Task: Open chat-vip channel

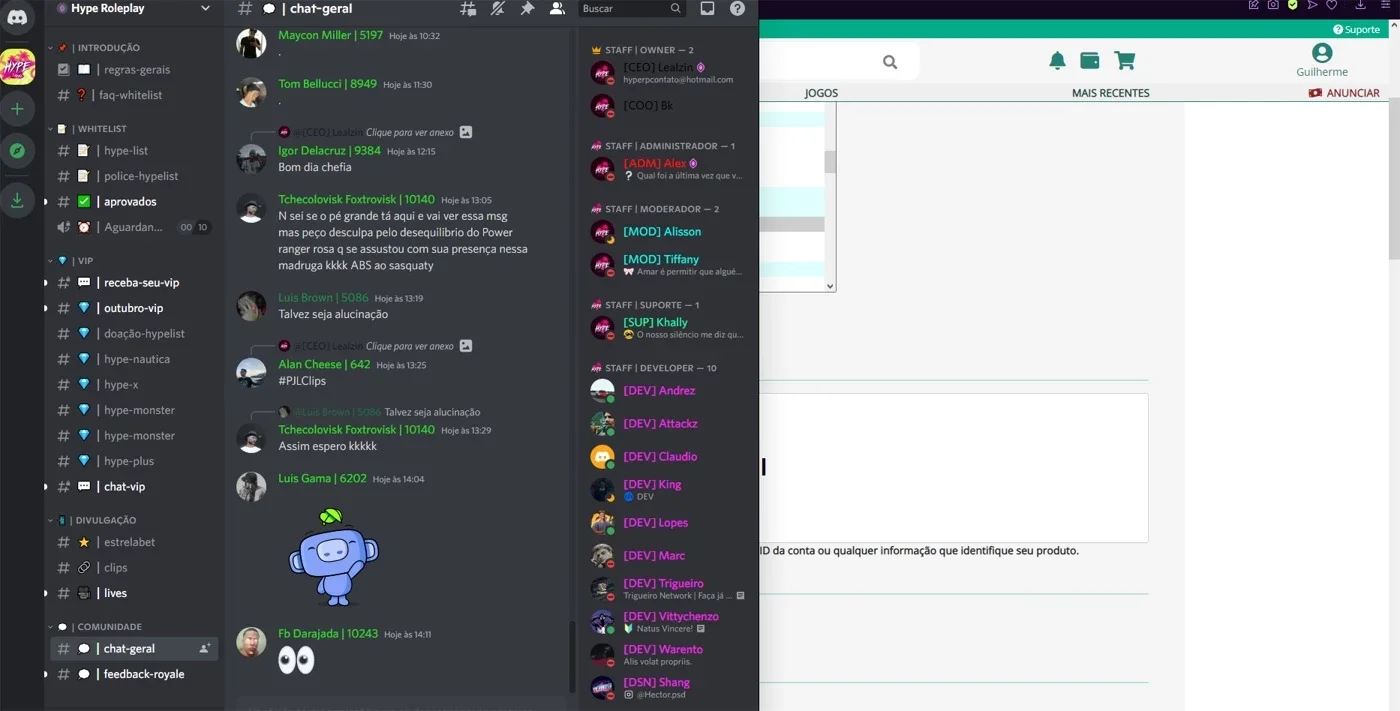Action: point(134,487)
